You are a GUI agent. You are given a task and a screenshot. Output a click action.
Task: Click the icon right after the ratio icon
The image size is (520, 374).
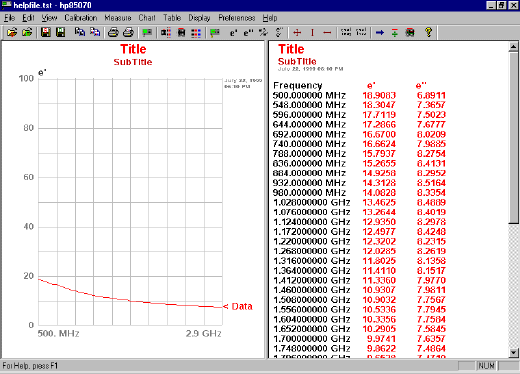click(x=279, y=32)
